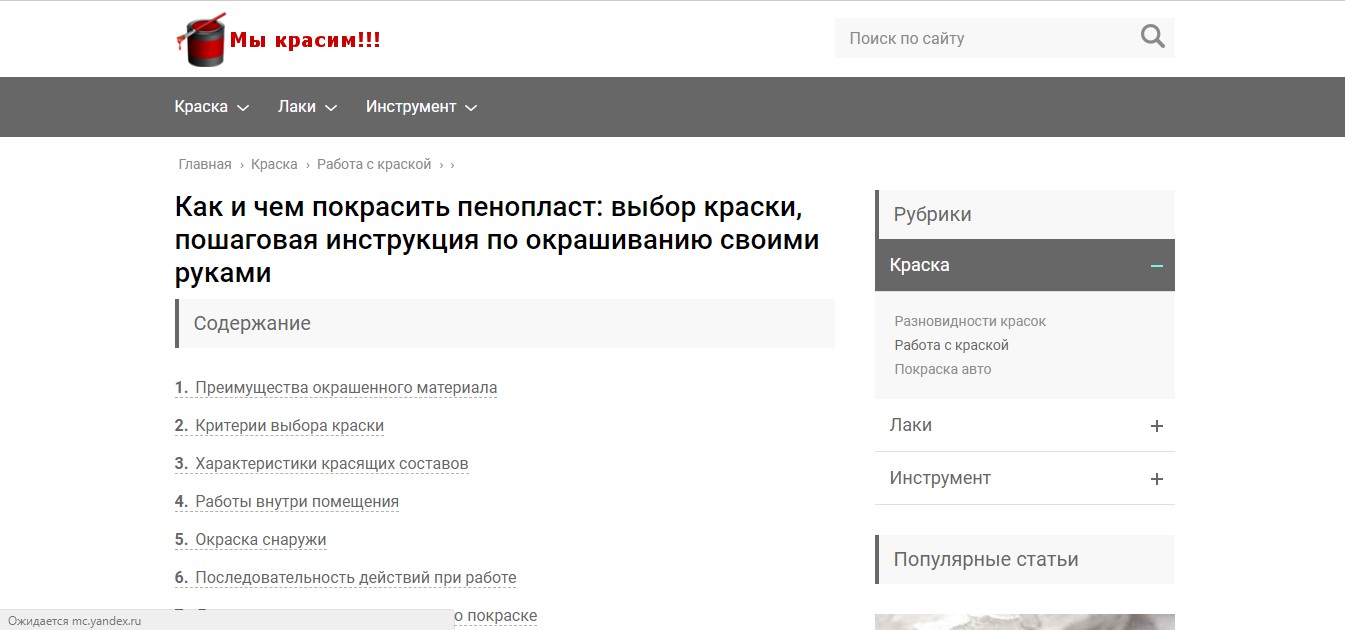Click the article title heading
Screen dimensions: 1345x630
pos(497,241)
